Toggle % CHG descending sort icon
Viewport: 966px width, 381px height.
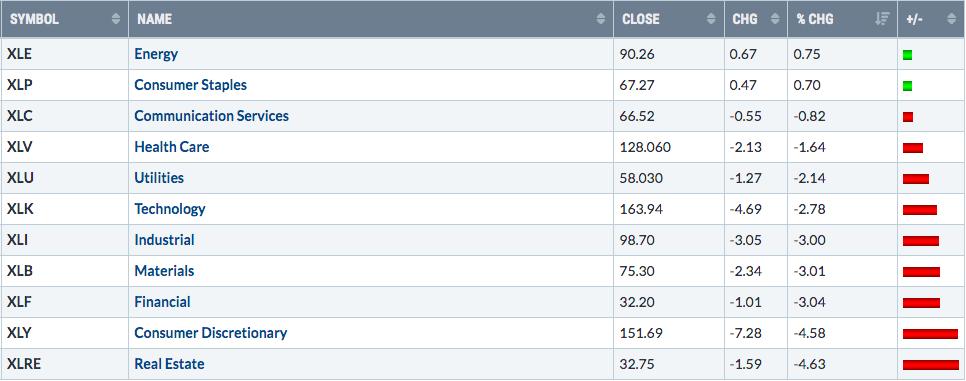pos(882,19)
